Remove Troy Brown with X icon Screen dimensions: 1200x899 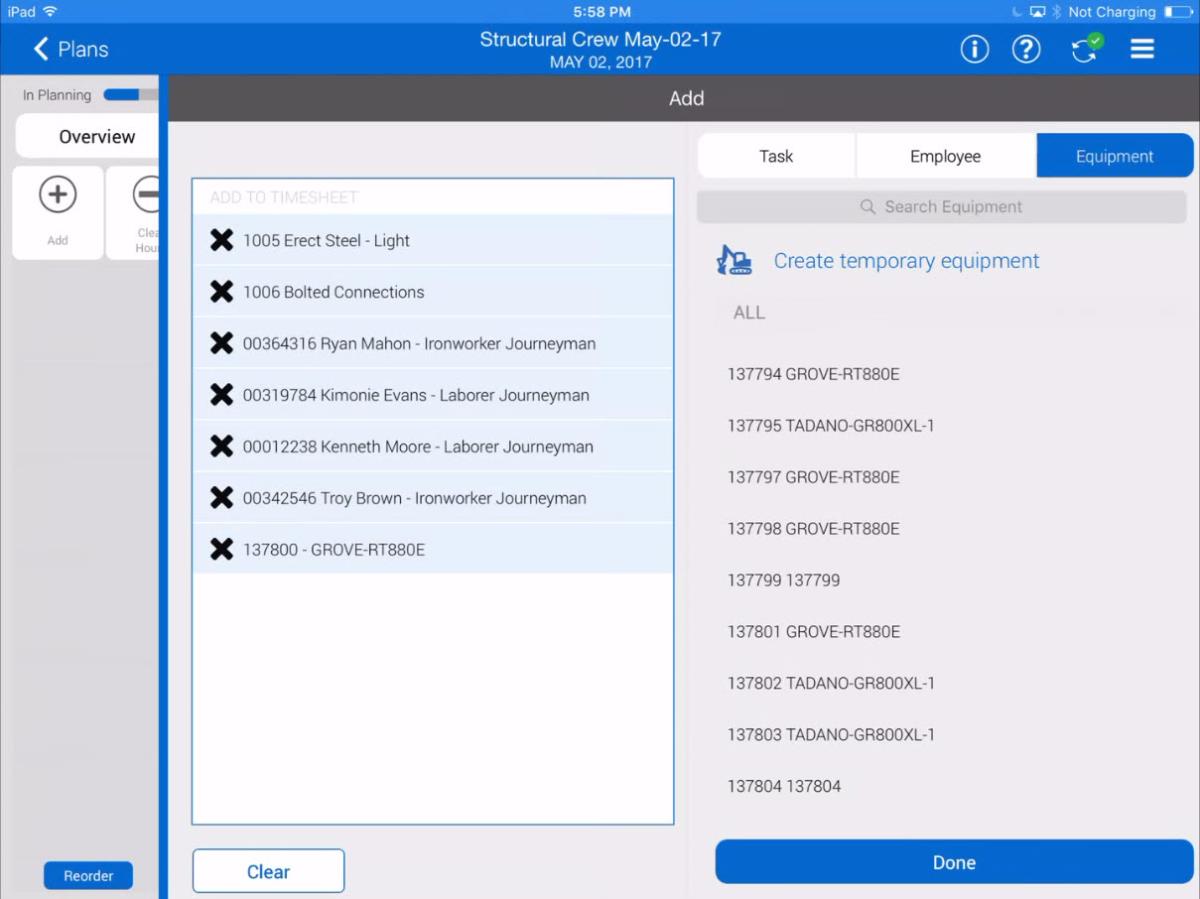[x=222, y=498]
